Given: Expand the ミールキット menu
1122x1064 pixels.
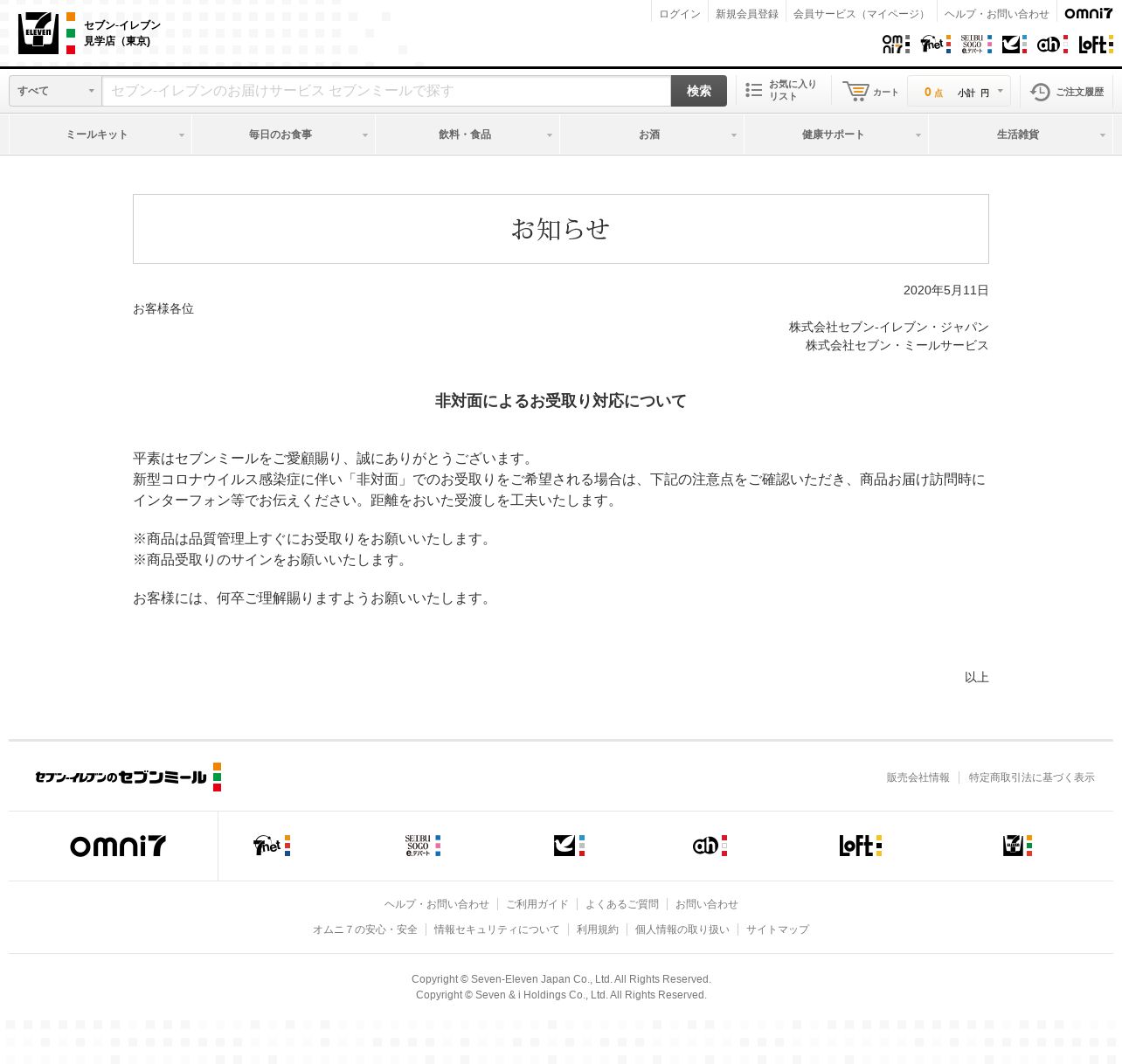Looking at the screenshot, I should pos(100,135).
